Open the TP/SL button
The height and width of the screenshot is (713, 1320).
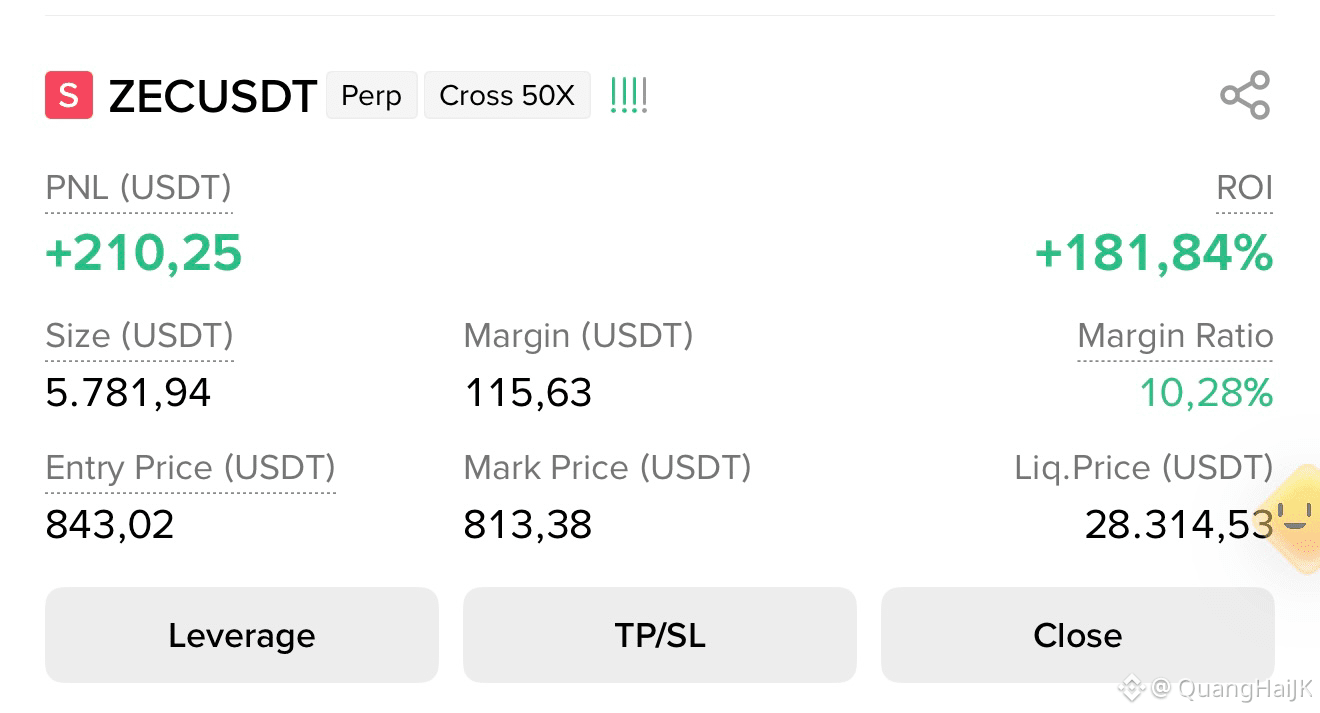[660, 635]
